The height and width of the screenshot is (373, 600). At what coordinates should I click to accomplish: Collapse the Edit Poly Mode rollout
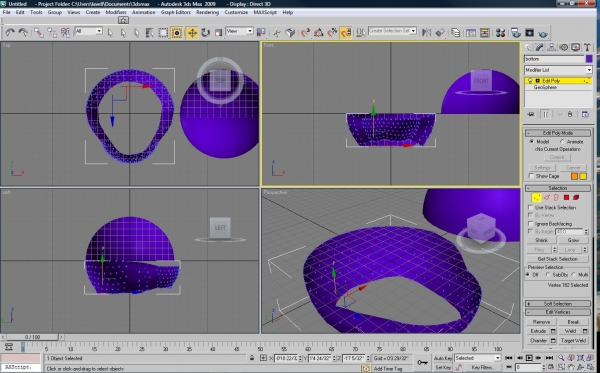point(558,133)
